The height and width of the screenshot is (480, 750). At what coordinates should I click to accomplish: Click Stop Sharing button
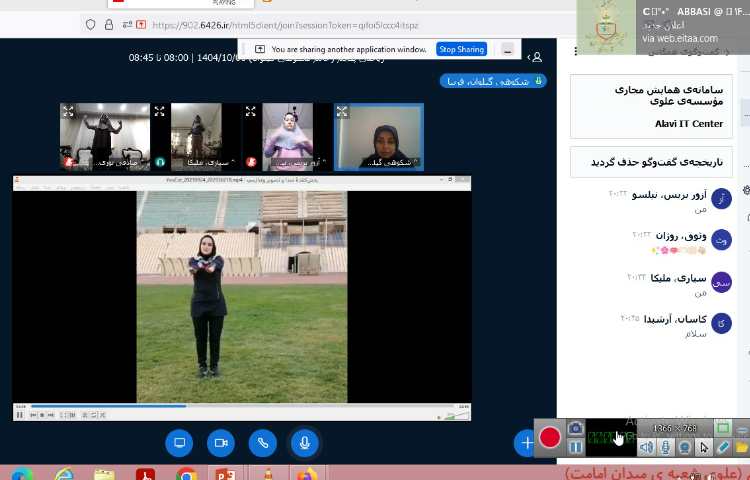point(462,49)
